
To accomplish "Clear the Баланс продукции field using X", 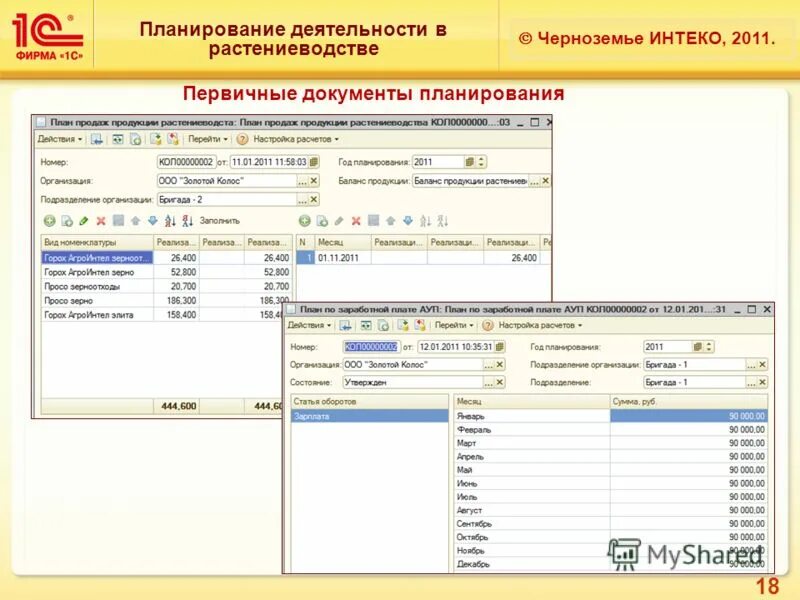I will 548,179.
